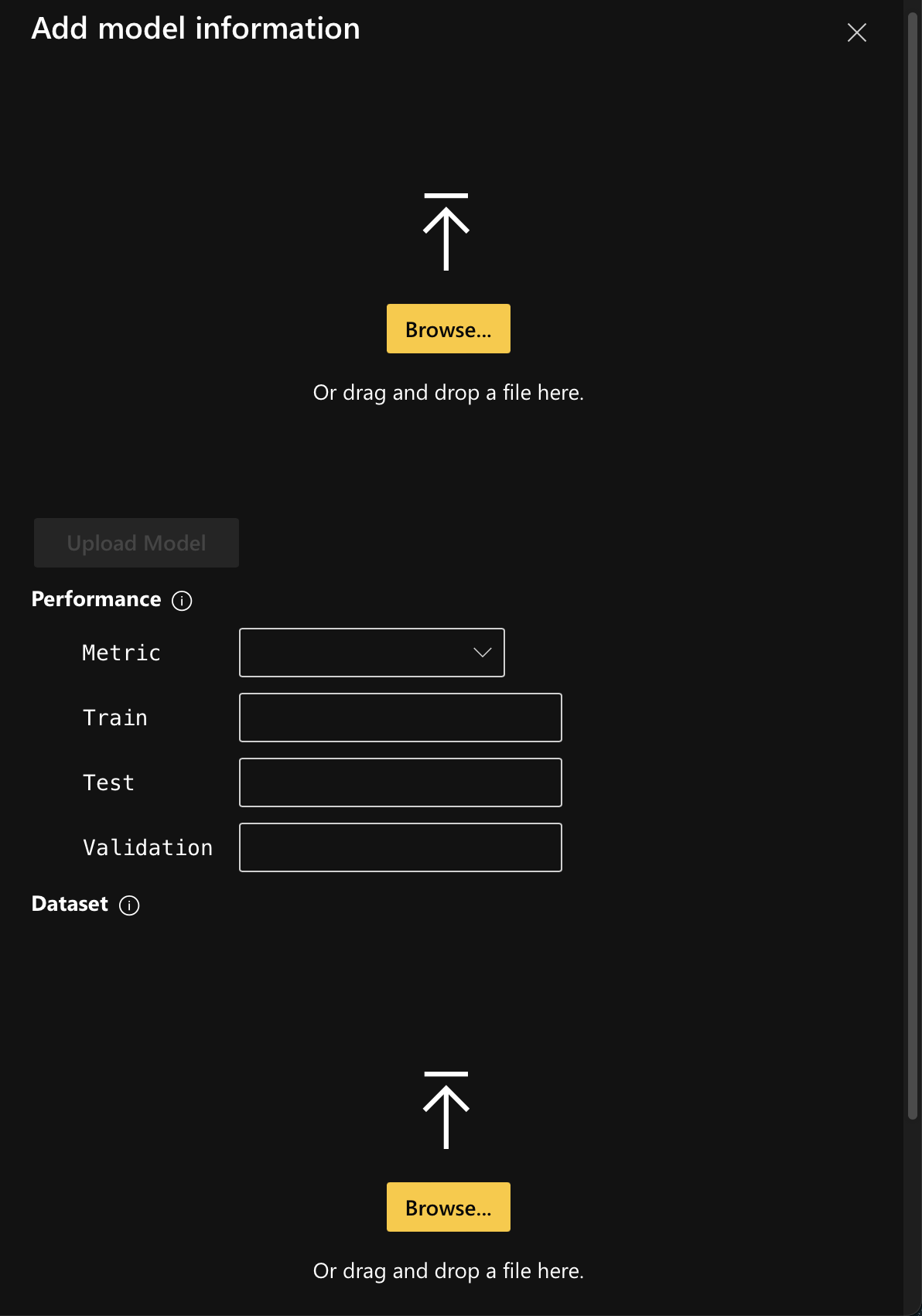
Task: Click the vertical scrollbar thumb
Action: 912,564
